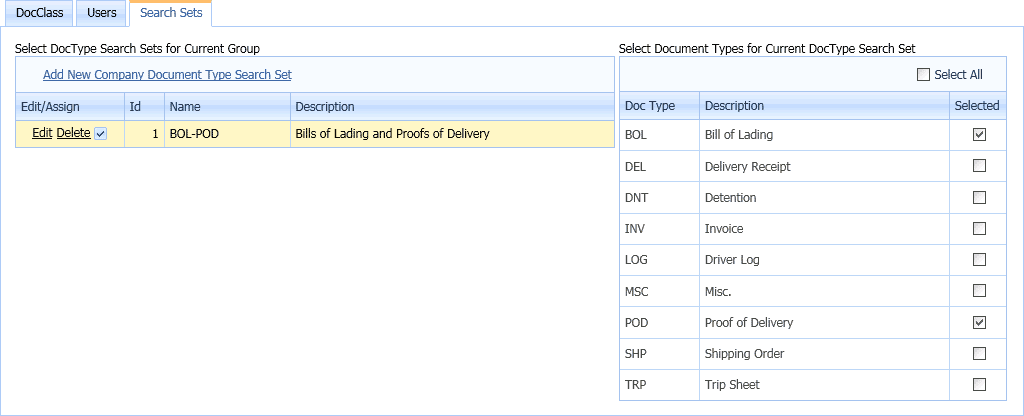Click the INV doc type cell
Viewport: 1024px width, 416px height.
click(x=659, y=229)
